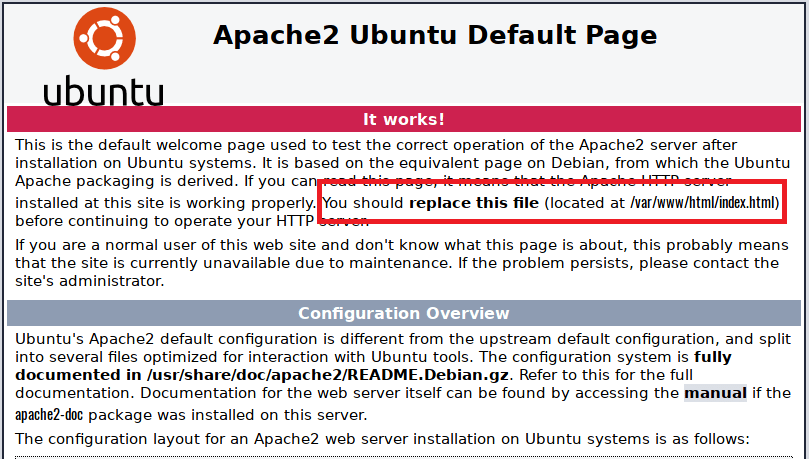Viewport: 809px width, 459px height.
Task: Click the 'Apache2 Ubuntu Default Page' heading
Action: coord(435,35)
